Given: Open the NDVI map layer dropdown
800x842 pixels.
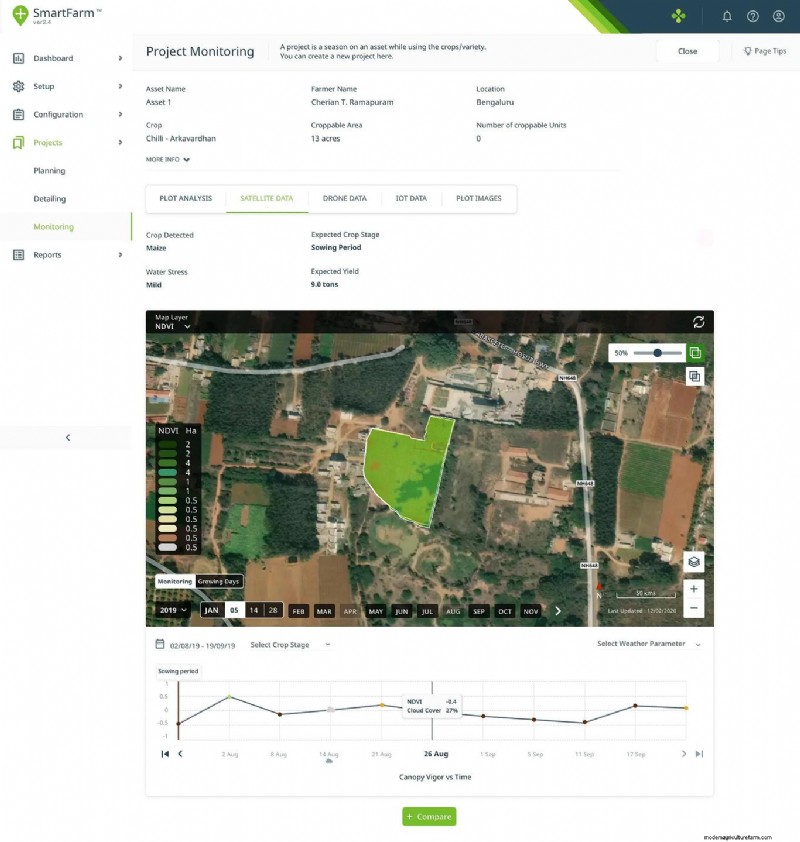Looking at the screenshot, I should pos(171,326).
